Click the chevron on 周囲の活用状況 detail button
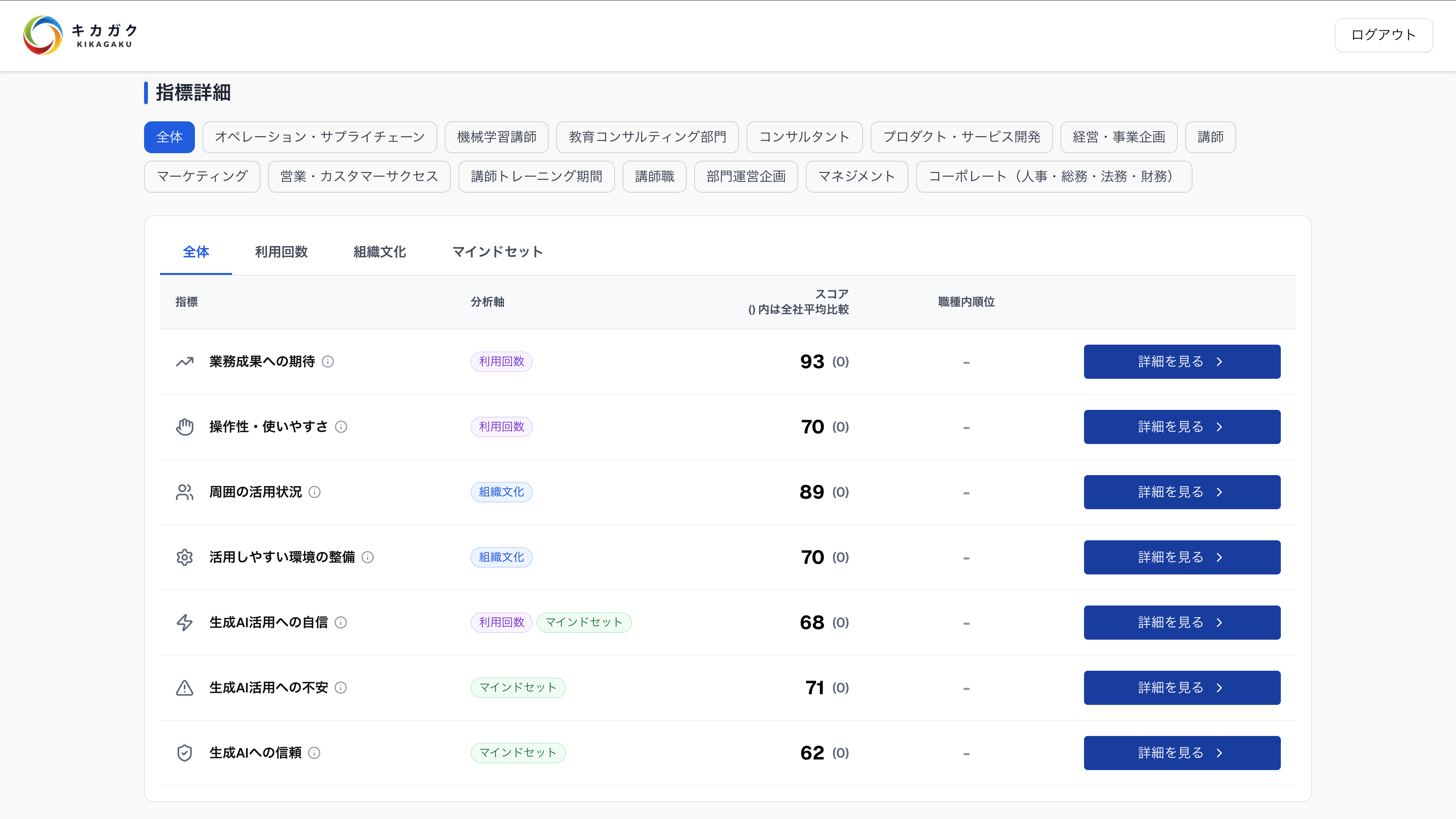This screenshot has width=1456, height=819. pyautogui.click(x=1220, y=492)
